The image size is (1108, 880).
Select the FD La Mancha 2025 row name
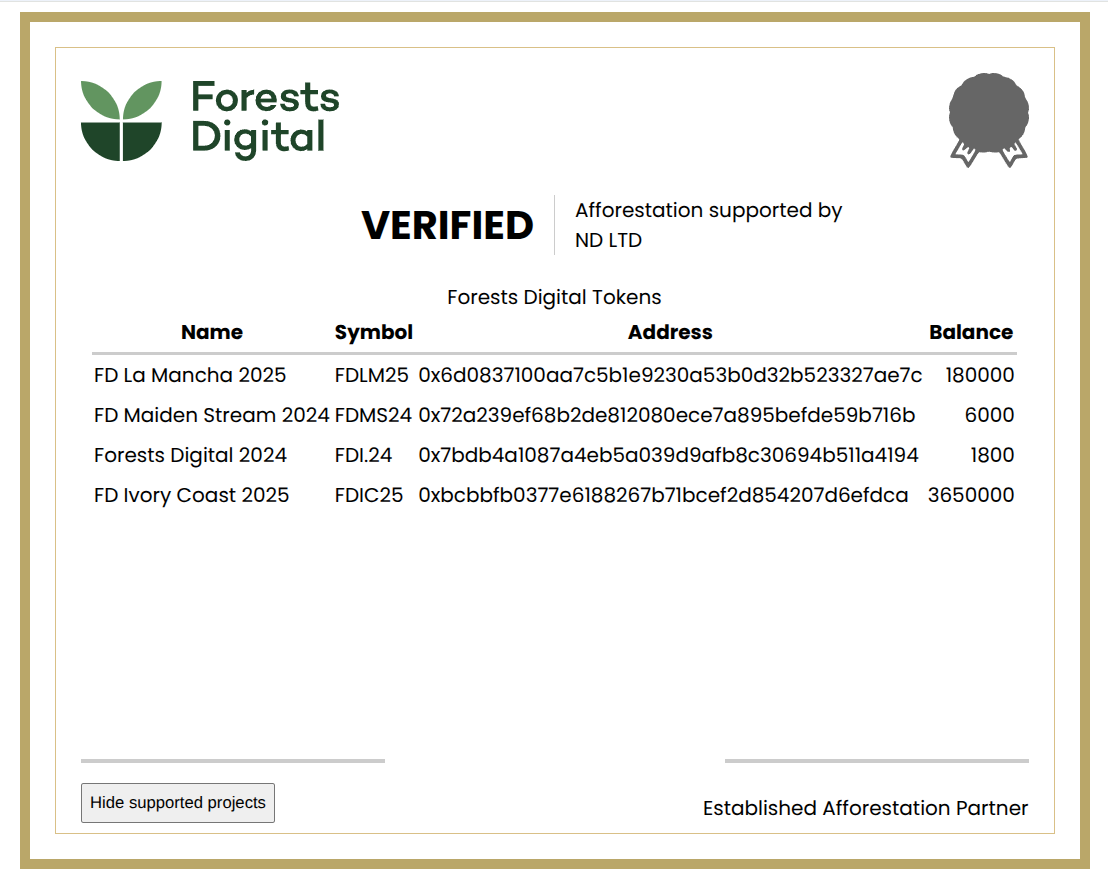[x=190, y=375]
